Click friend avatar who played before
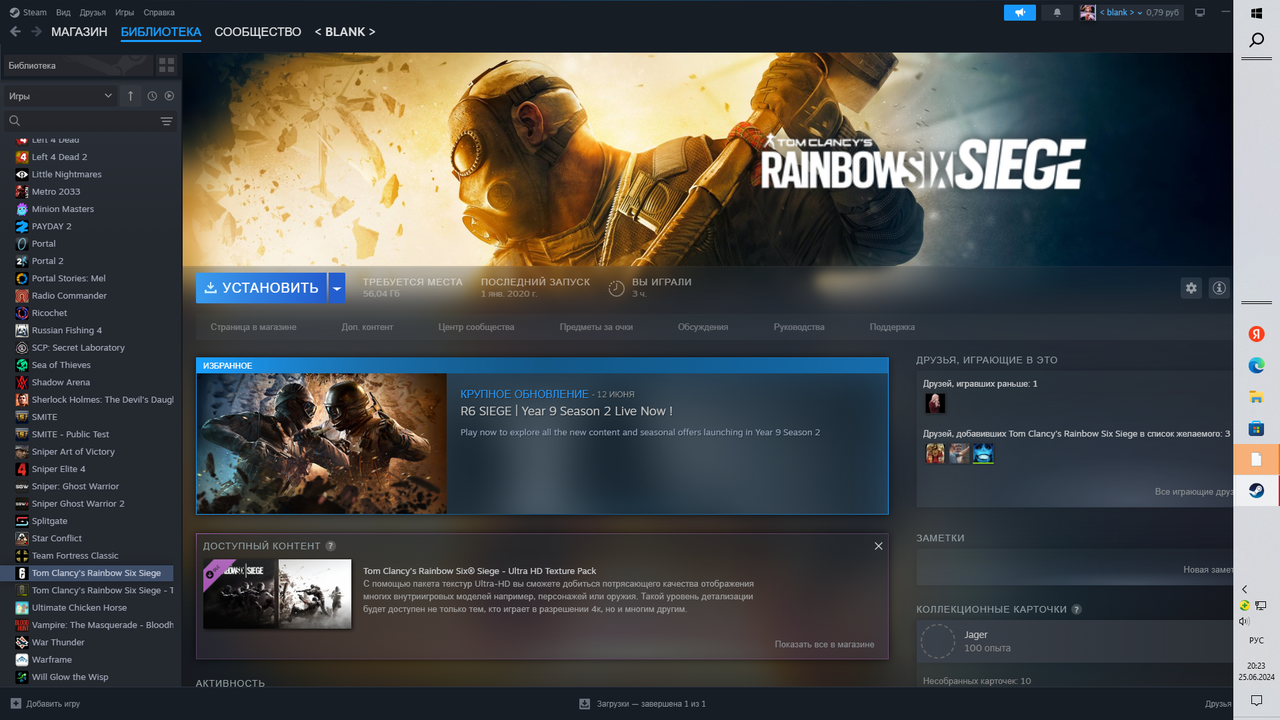 click(x=935, y=403)
